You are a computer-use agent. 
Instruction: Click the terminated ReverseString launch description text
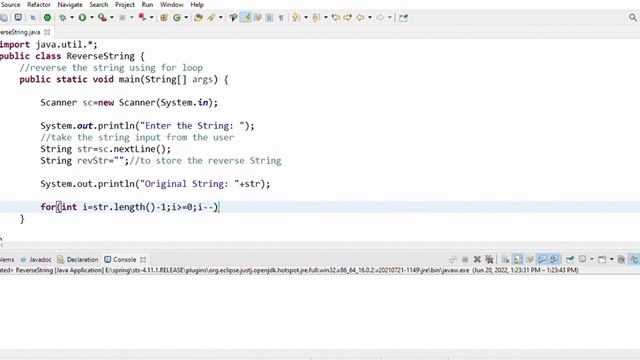[x=289, y=270]
